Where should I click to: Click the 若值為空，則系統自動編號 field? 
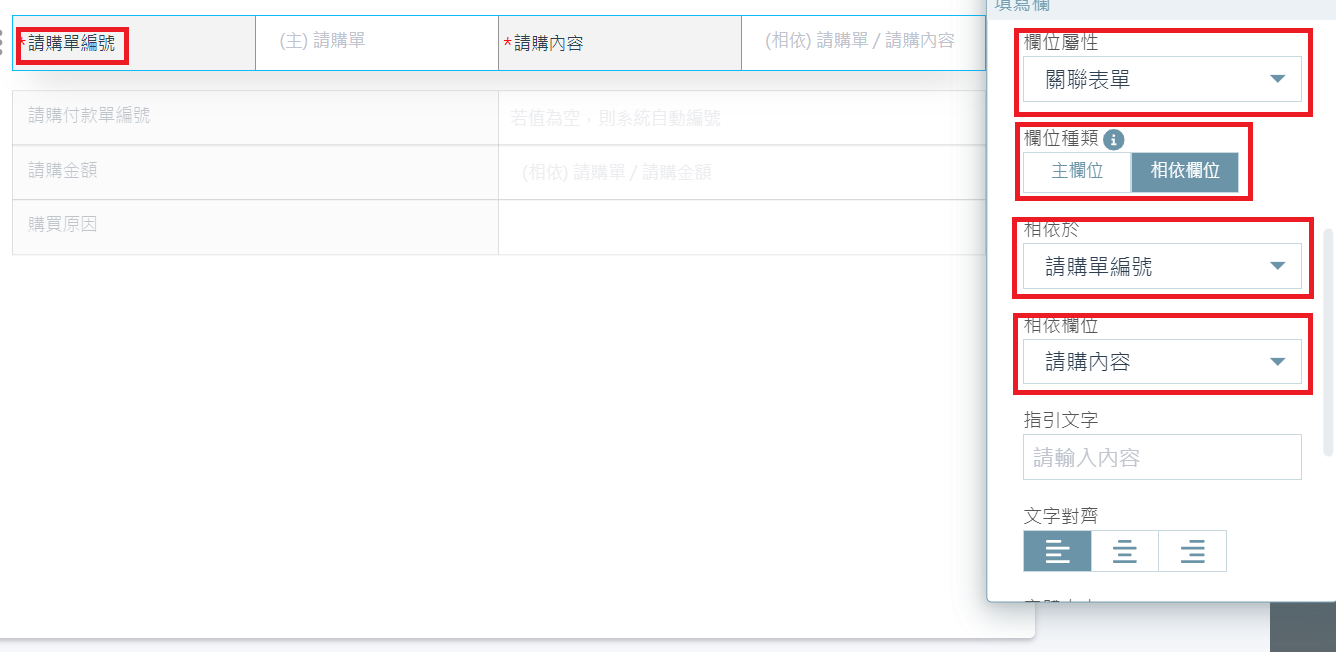tap(740, 118)
